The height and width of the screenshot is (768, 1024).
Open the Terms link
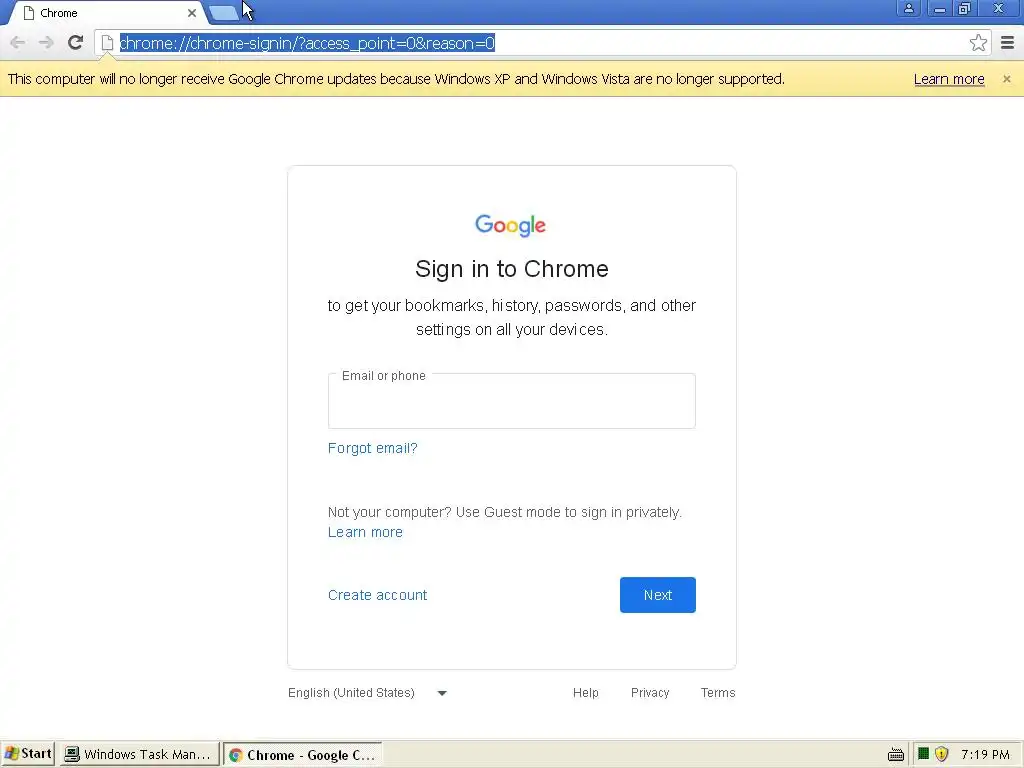[718, 693]
